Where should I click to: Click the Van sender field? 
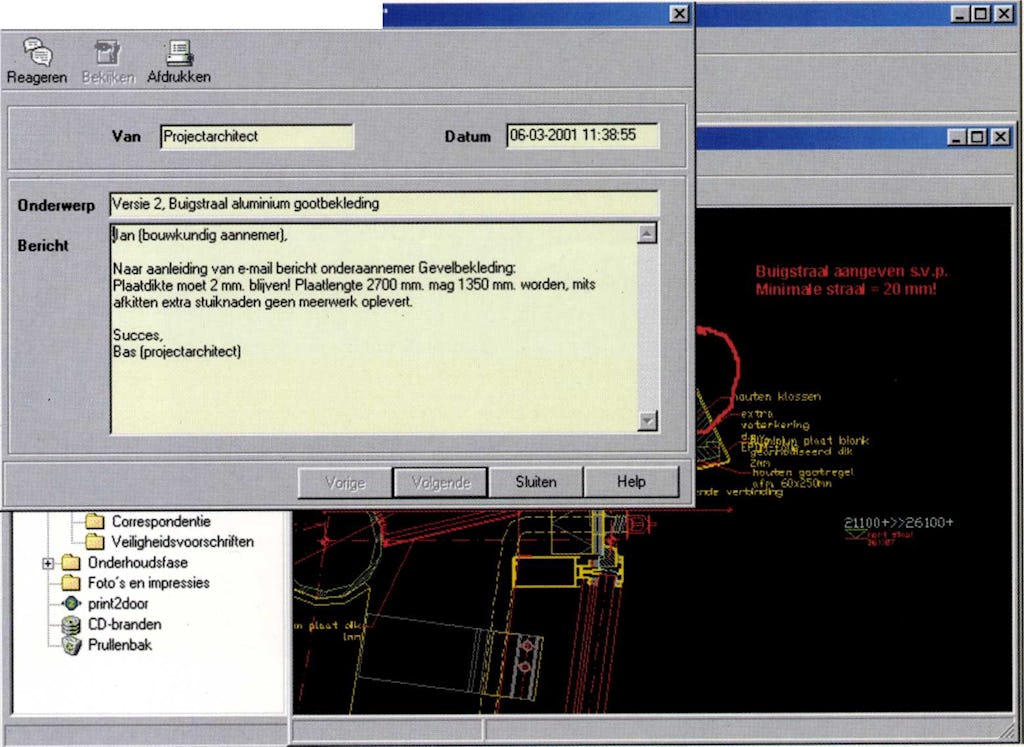point(256,136)
